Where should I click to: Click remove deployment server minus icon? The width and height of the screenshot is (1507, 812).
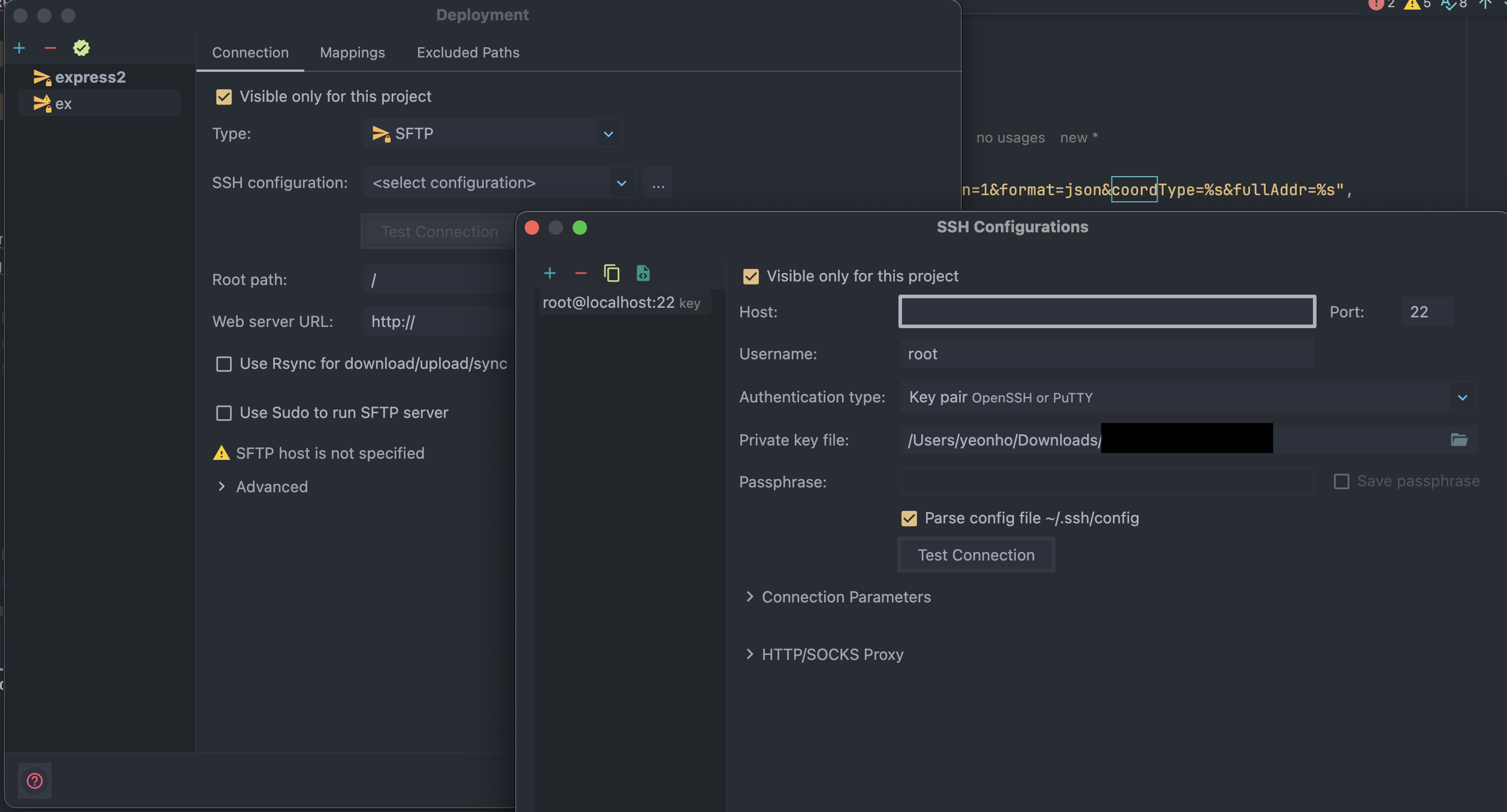[50, 48]
